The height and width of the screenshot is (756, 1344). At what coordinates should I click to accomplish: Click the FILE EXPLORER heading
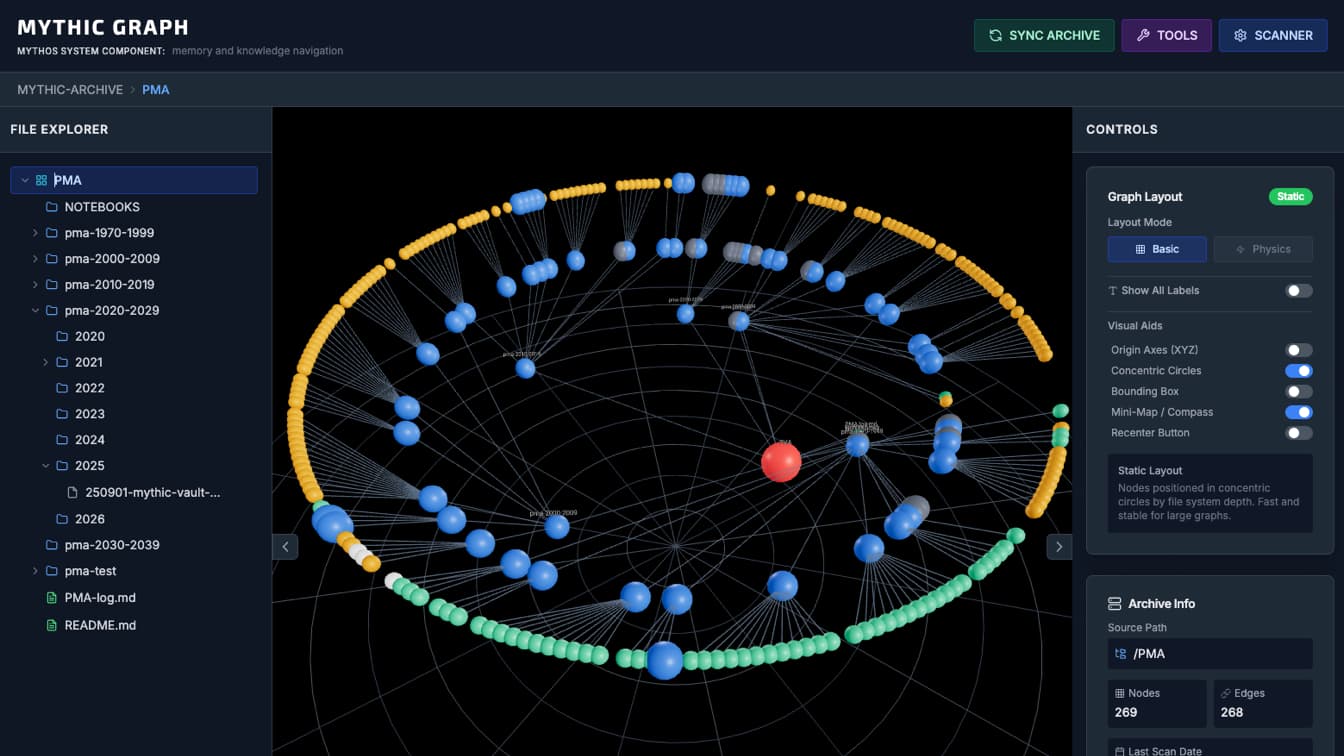point(59,129)
